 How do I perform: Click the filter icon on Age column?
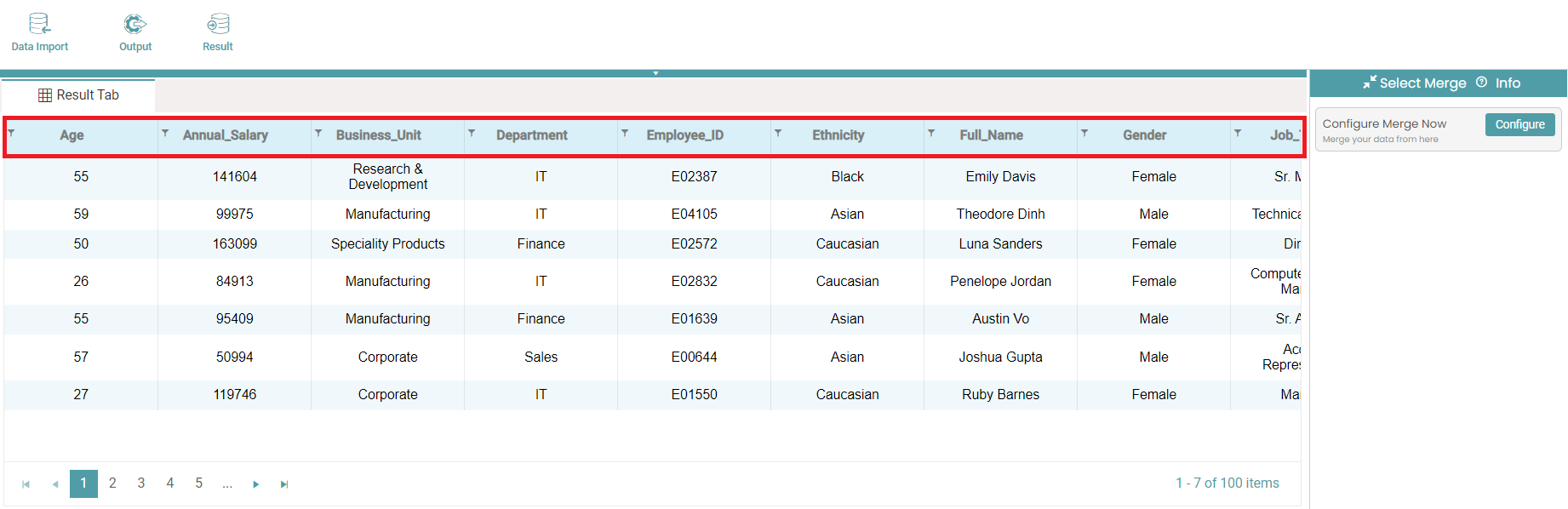pyautogui.click(x=11, y=133)
